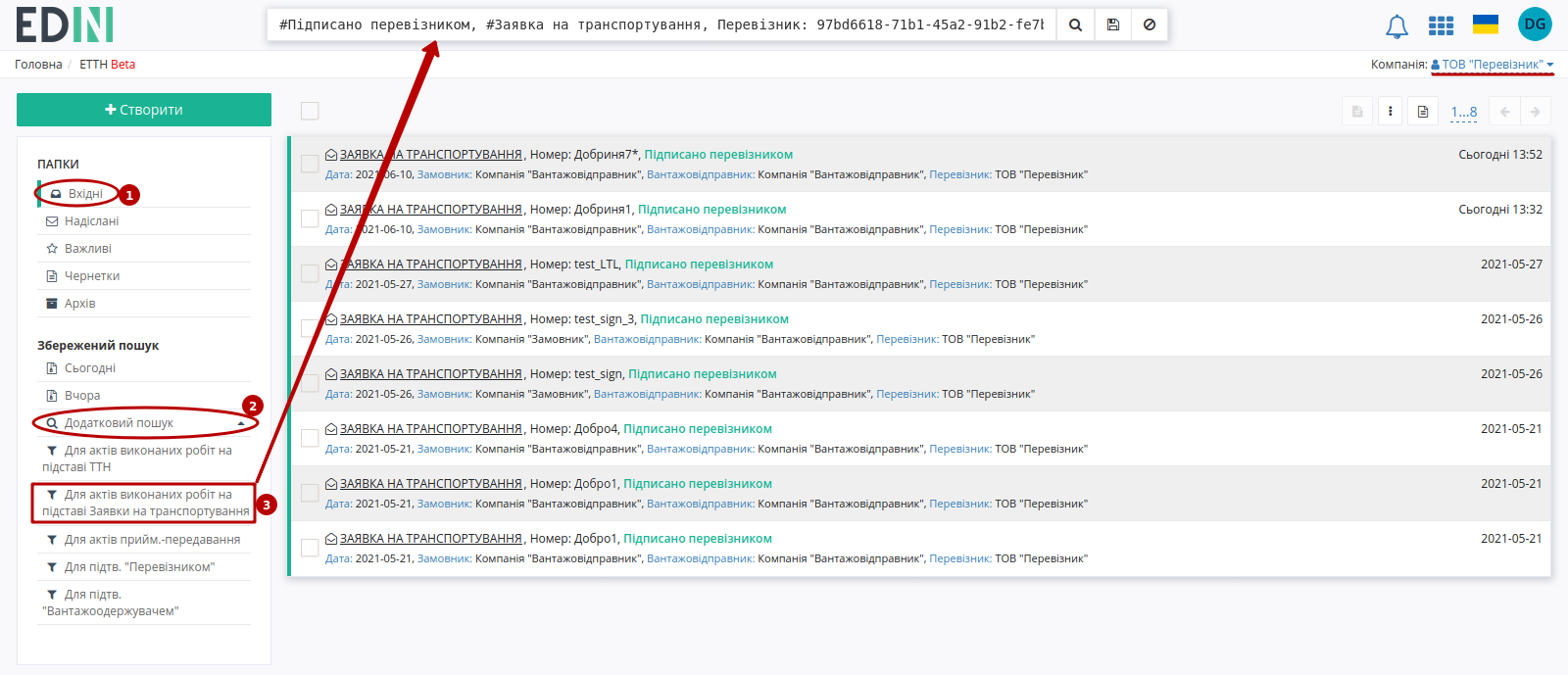Apply filter Для актів виконаних робіт на підставі ТТН
Screen dimensions: 1568x675
[x=144, y=458]
